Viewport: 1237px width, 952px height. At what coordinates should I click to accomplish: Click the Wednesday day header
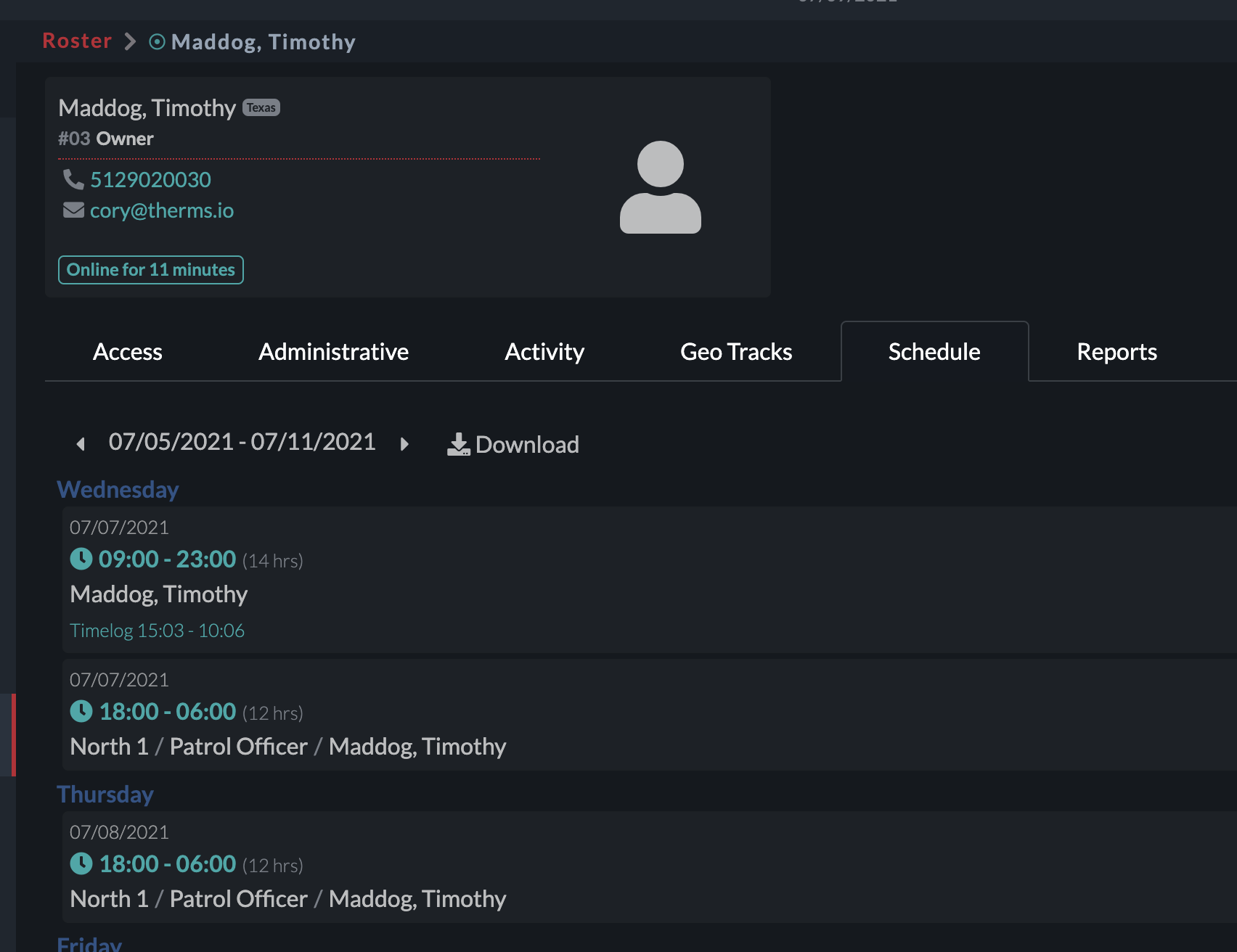pos(118,489)
